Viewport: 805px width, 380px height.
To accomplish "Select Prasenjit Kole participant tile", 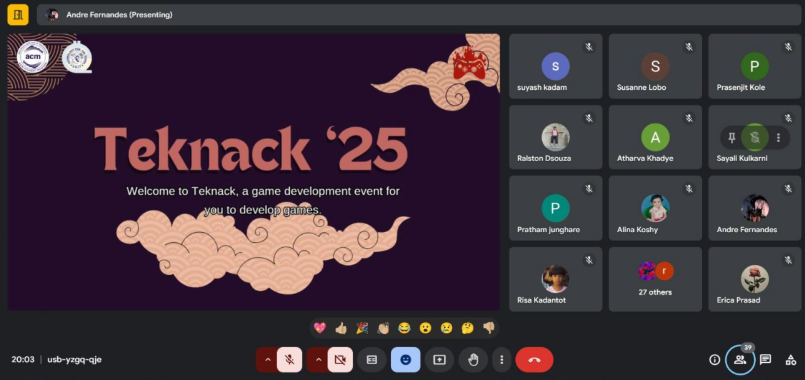I will point(755,66).
